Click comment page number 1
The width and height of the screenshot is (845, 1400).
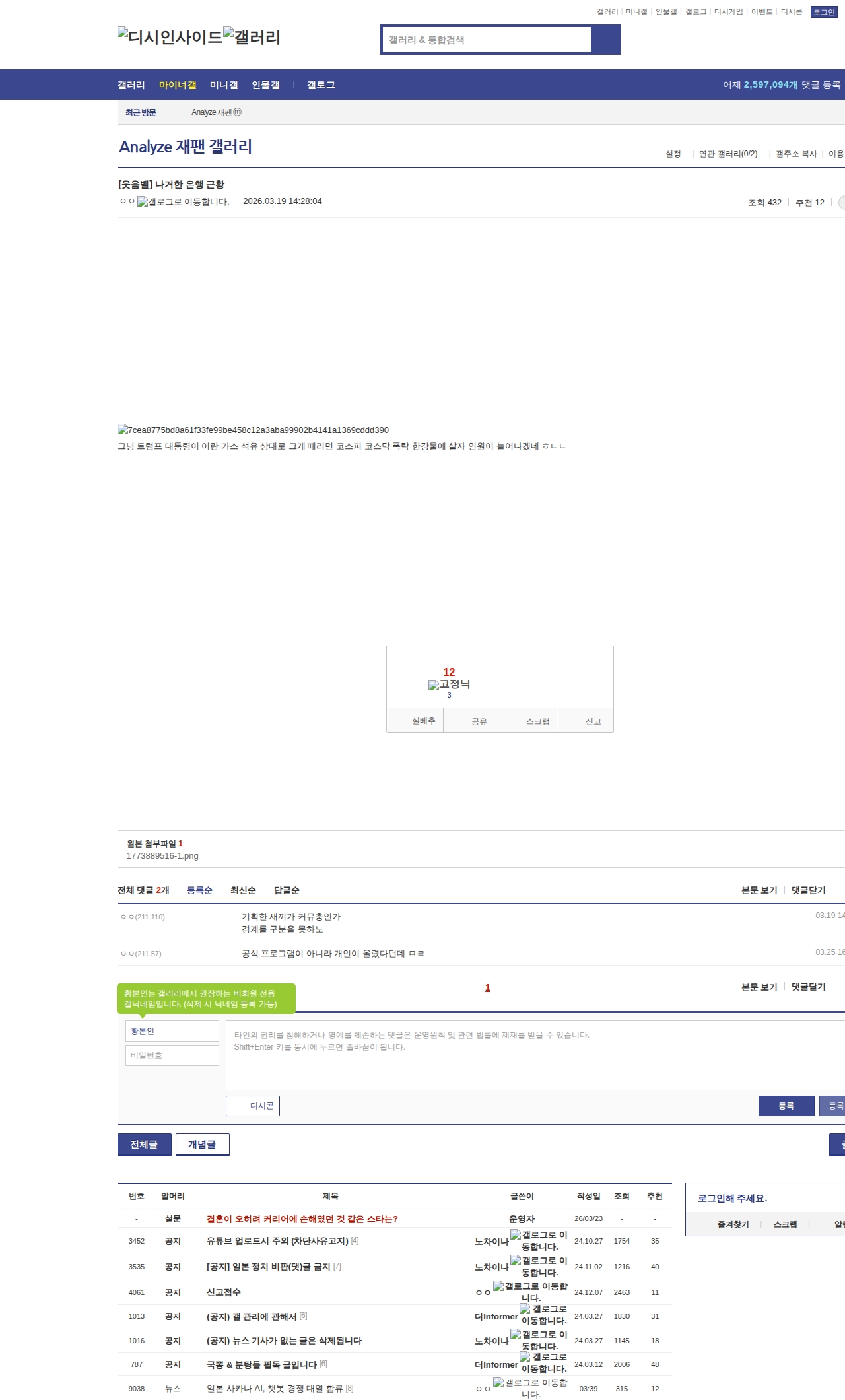click(488, 987)
